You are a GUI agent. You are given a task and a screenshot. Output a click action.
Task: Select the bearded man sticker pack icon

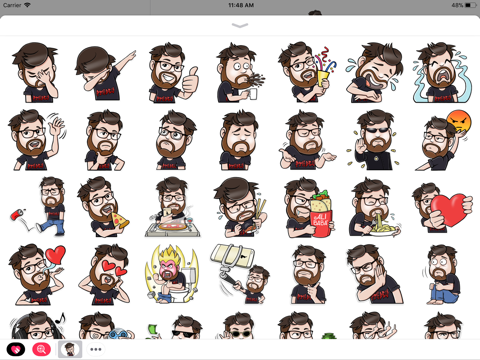[x=70, y=349]
